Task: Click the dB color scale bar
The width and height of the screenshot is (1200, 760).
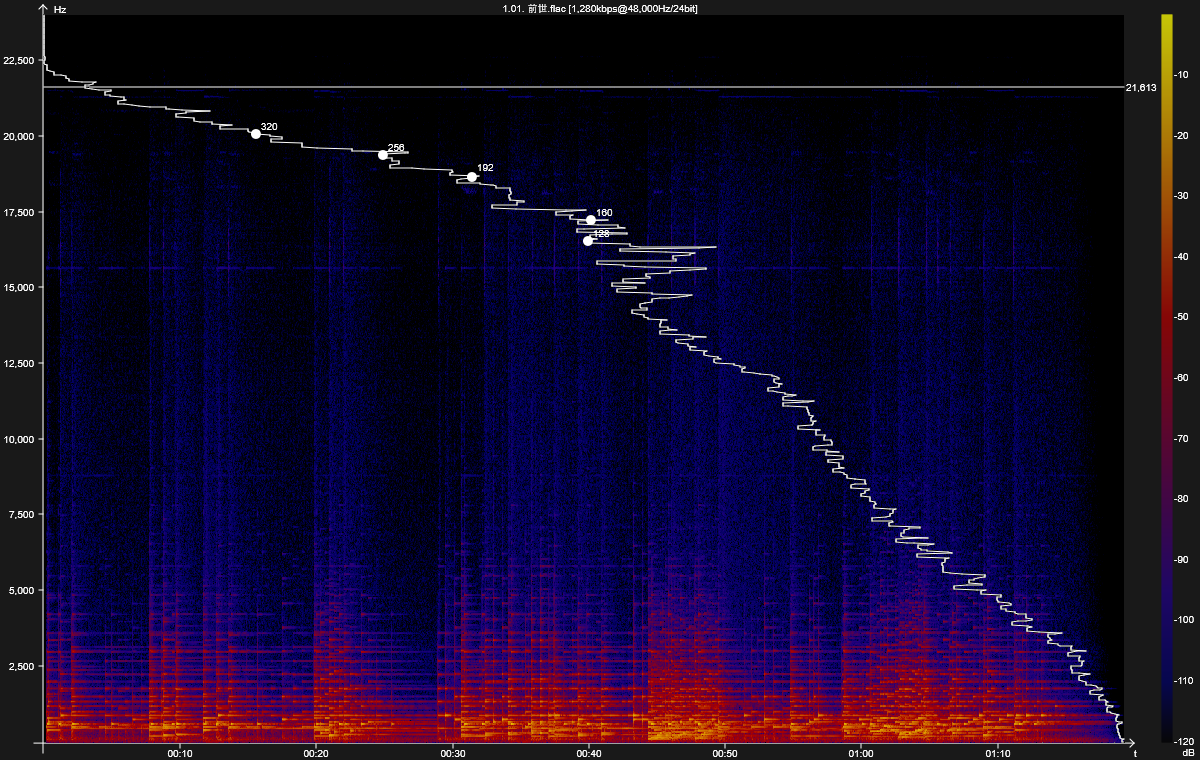Action: 1165,377
